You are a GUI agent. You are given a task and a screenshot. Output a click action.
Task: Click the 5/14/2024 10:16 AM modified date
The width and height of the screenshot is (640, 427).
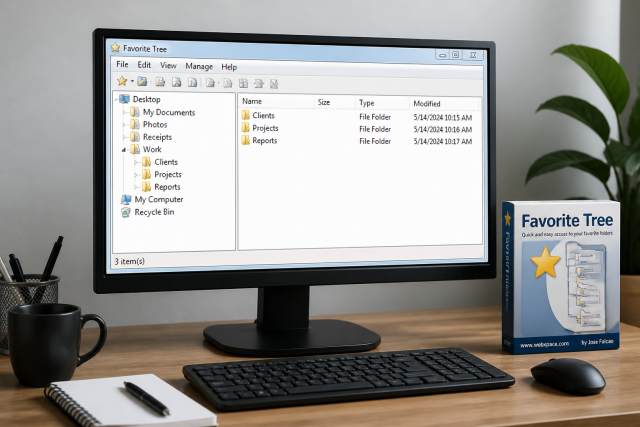442,129
